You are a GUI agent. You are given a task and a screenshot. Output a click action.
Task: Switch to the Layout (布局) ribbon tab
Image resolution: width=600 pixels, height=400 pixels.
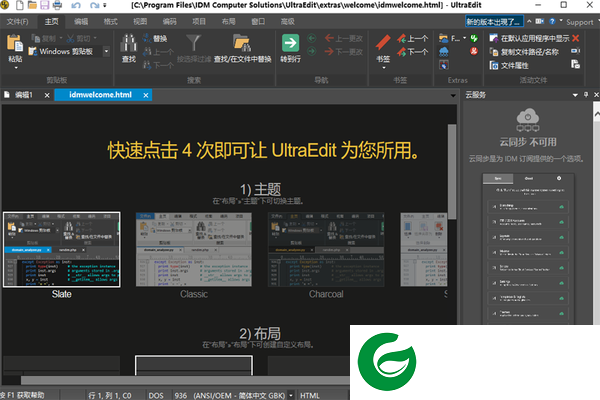point(228,22)
